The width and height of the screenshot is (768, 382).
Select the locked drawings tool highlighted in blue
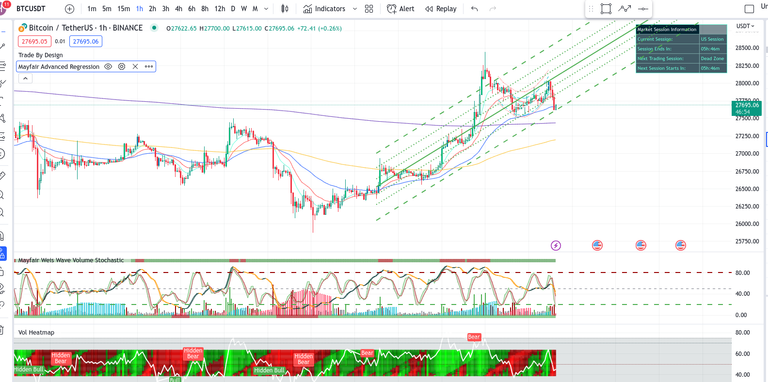3,254
